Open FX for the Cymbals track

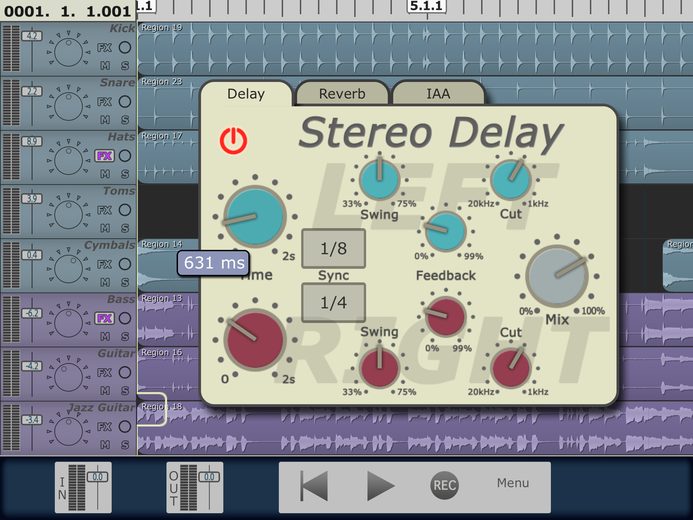104,264
